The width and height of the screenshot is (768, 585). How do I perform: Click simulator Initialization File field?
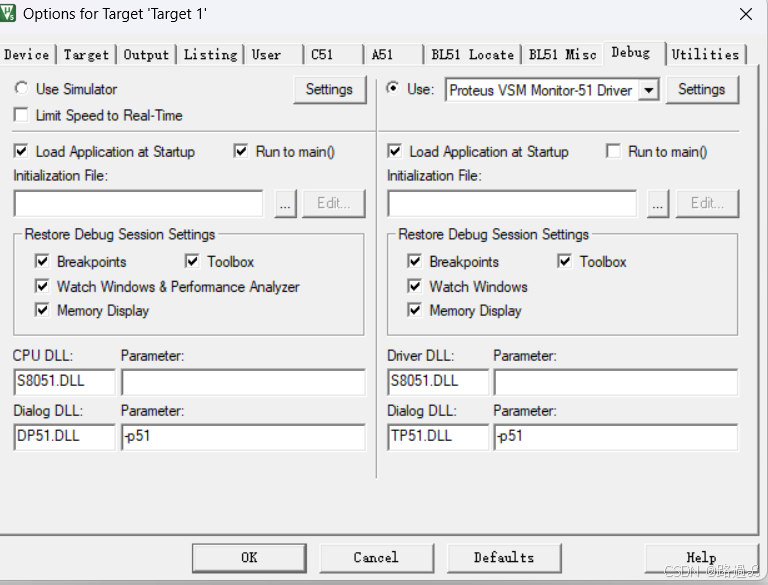pyautogui.click(x=139, y=203)
